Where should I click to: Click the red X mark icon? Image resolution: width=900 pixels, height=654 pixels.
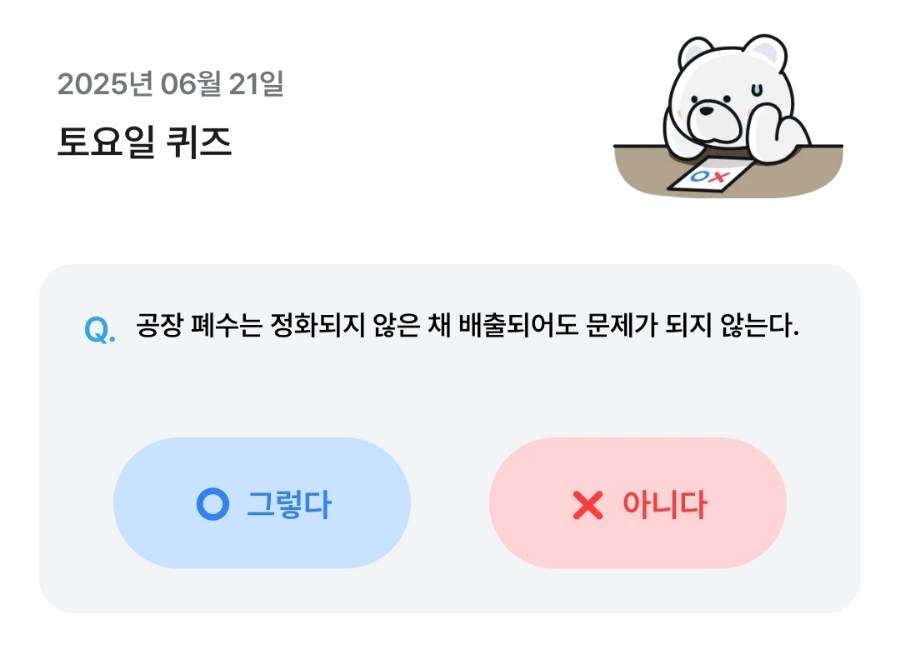(x=588, y=505)
